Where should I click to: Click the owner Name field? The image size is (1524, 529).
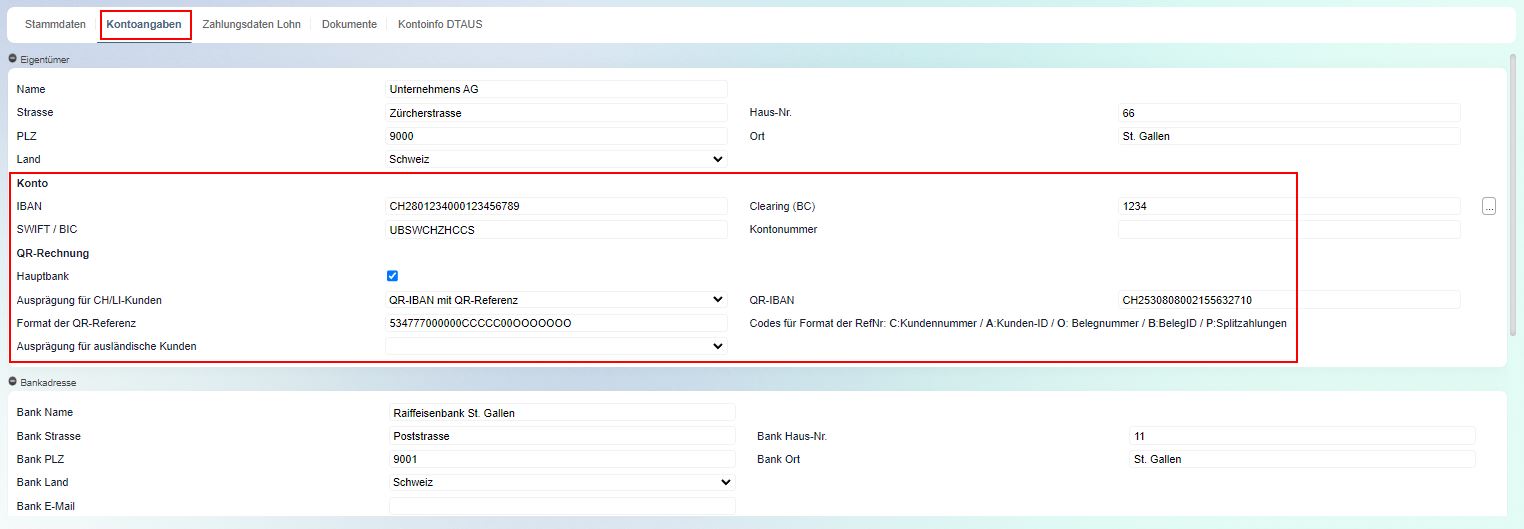556,89
